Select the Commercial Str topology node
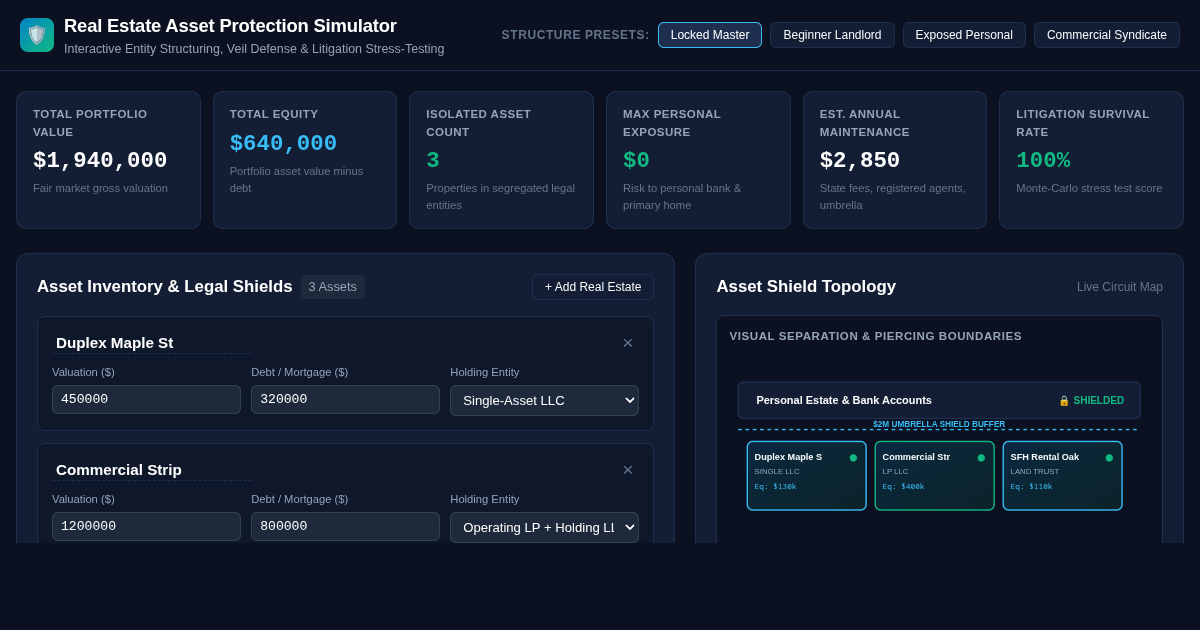 [x=935, y=476]
